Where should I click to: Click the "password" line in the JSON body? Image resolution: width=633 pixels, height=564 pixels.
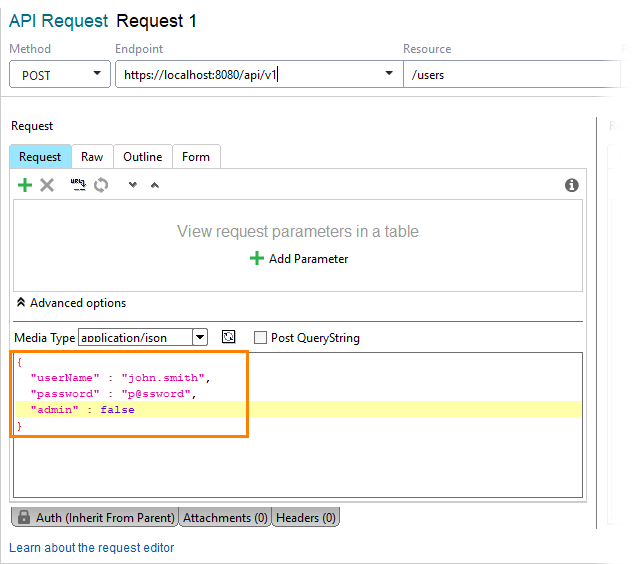point(113,394)
